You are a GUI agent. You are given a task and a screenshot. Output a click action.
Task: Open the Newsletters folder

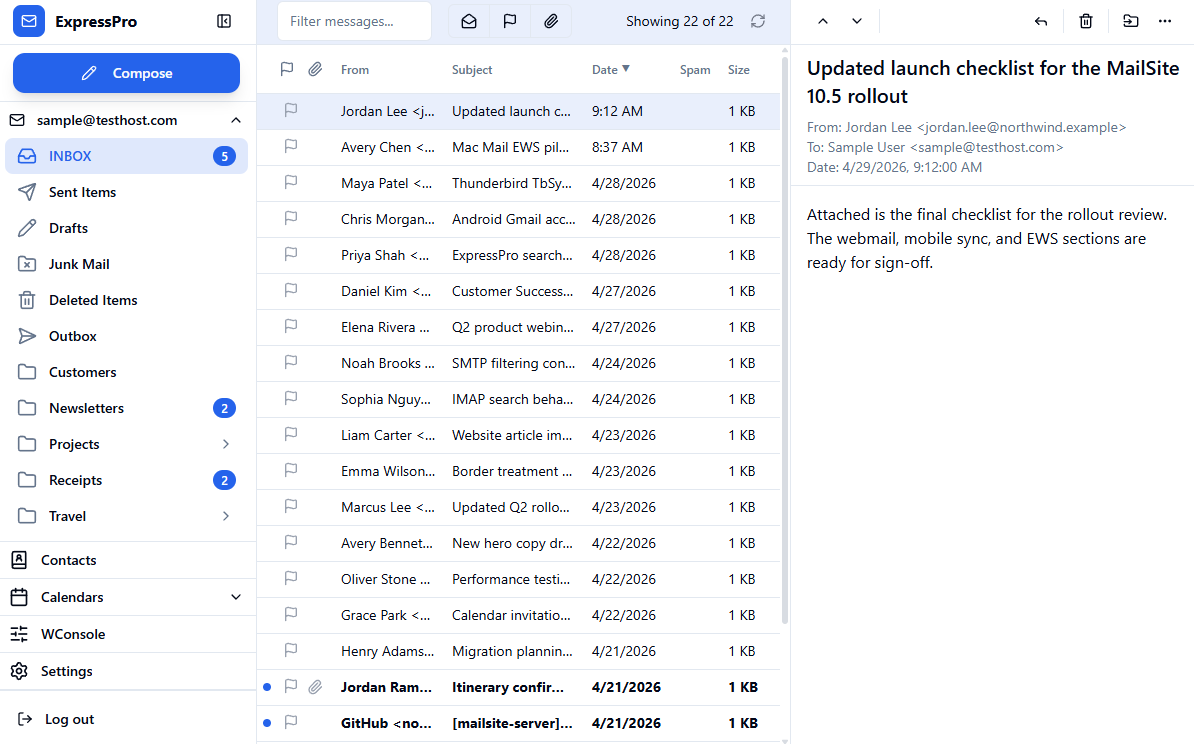click(126, 408)
